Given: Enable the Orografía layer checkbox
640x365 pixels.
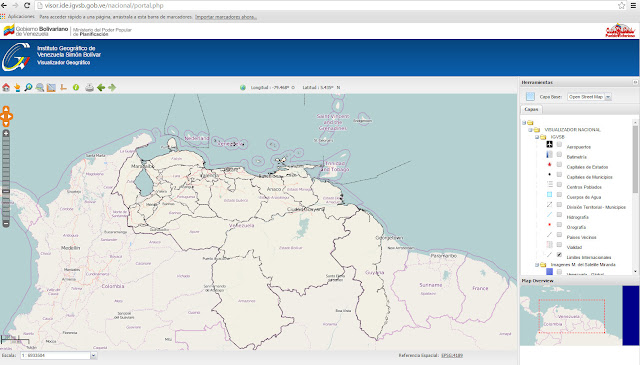Looking at the screenshot, I should [x=559, y=225].
